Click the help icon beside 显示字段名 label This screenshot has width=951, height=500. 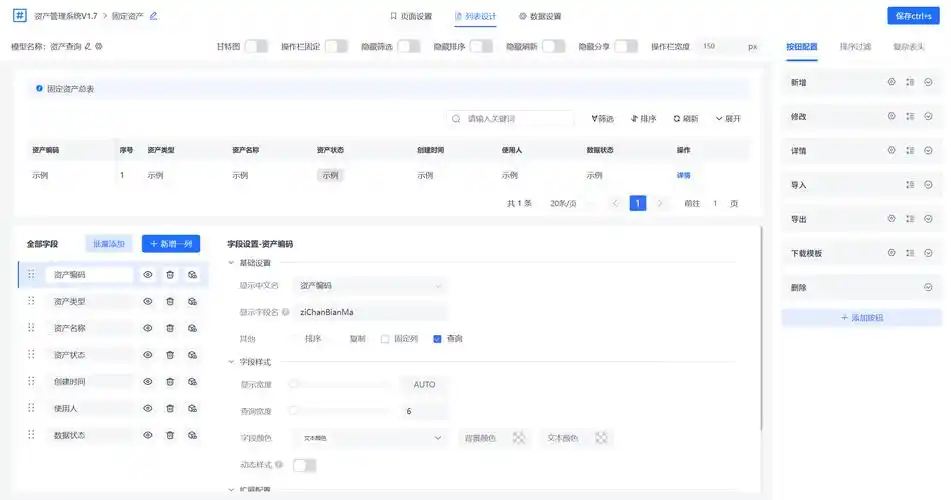(x=286, y=312)
